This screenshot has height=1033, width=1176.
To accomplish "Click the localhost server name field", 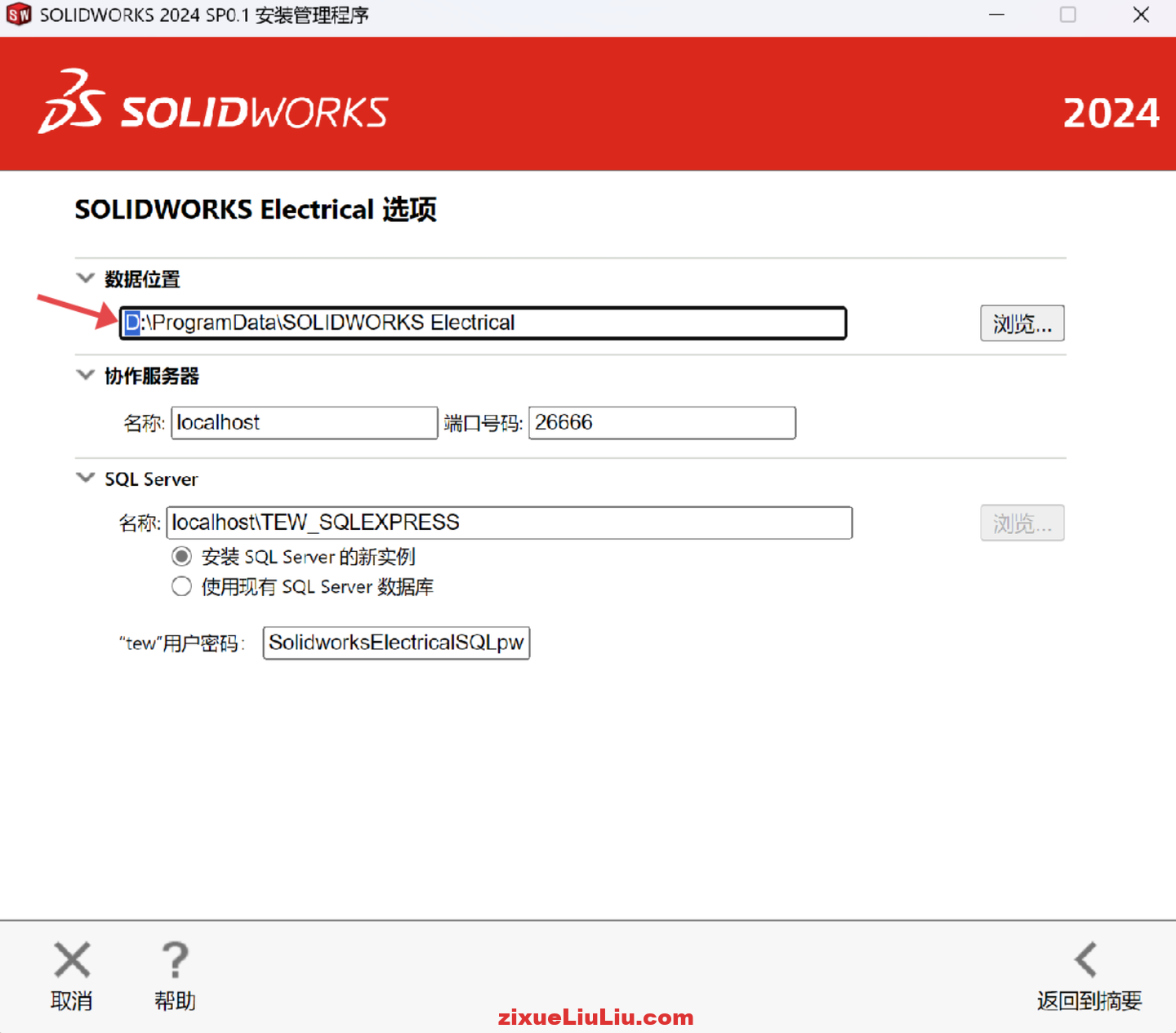I will click(304, 422).
